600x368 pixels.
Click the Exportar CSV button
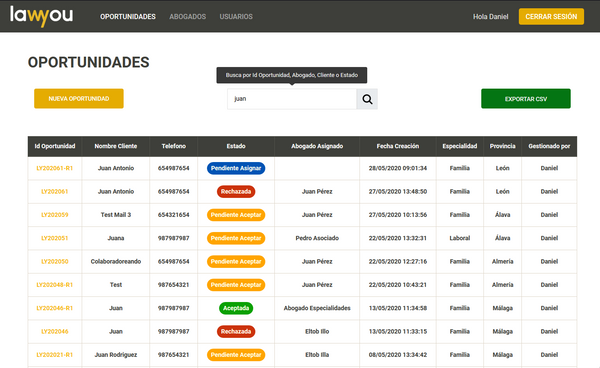[526, 99]
